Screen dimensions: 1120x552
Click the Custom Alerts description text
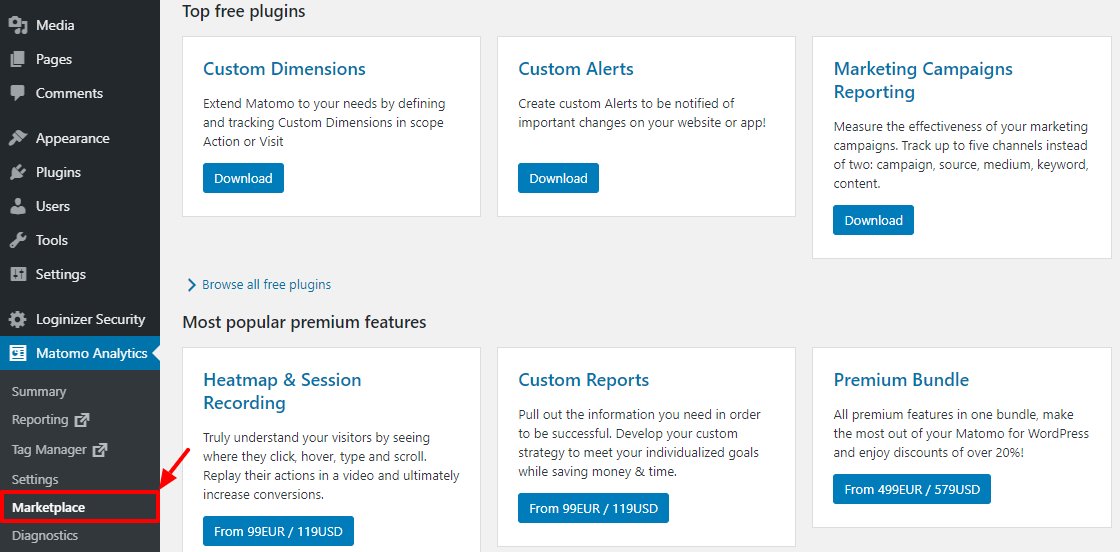[642, 113]
